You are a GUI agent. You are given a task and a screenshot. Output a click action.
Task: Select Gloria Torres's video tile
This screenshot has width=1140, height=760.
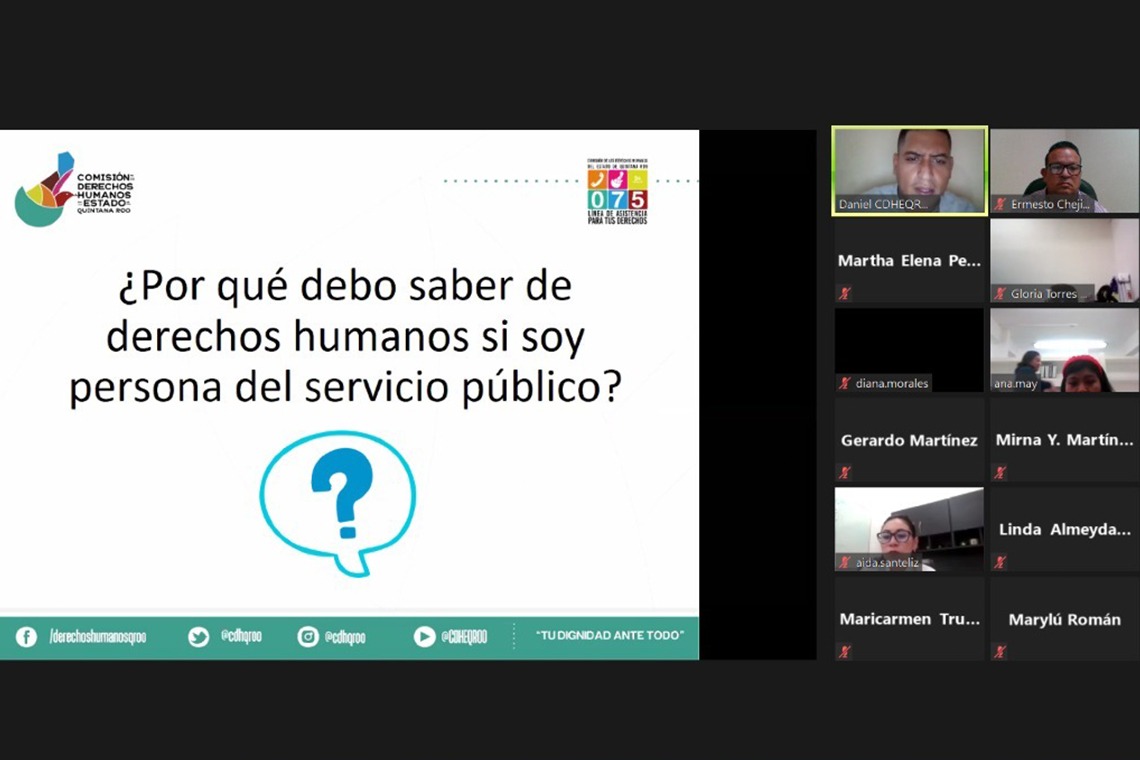point(1064,258)
